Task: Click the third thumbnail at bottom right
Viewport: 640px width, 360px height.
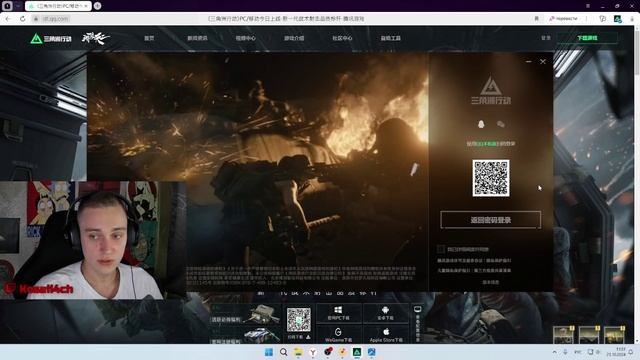Action: (614, 335)
